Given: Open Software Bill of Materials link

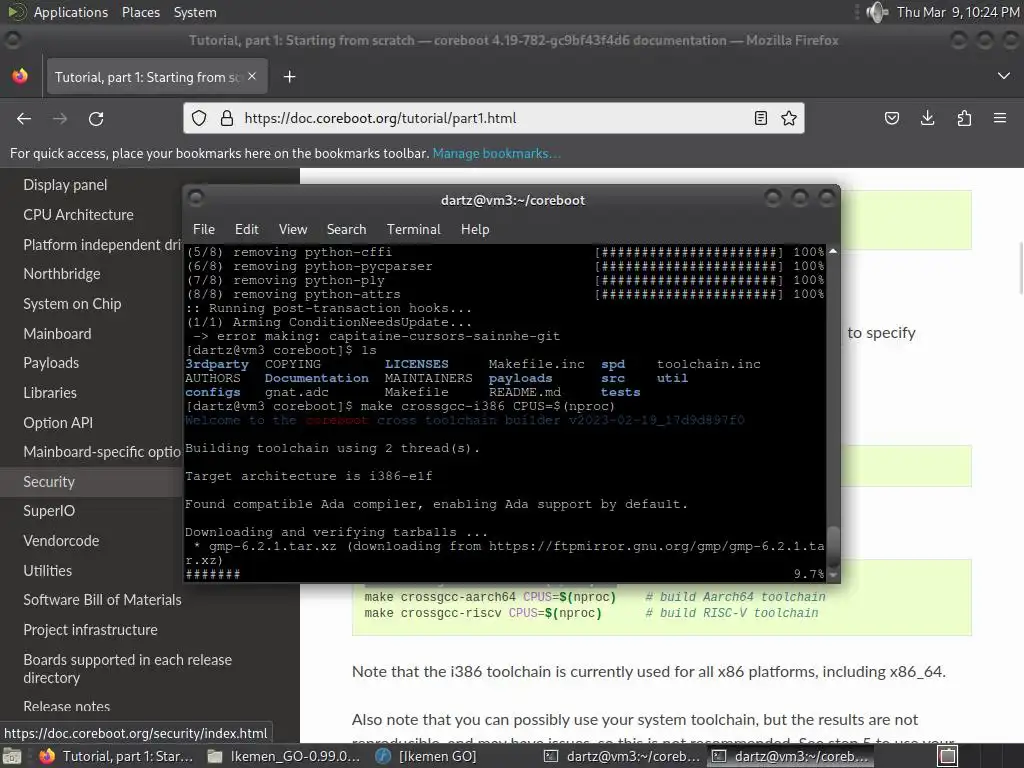Looking at the screenshot, I should [103, 600].
